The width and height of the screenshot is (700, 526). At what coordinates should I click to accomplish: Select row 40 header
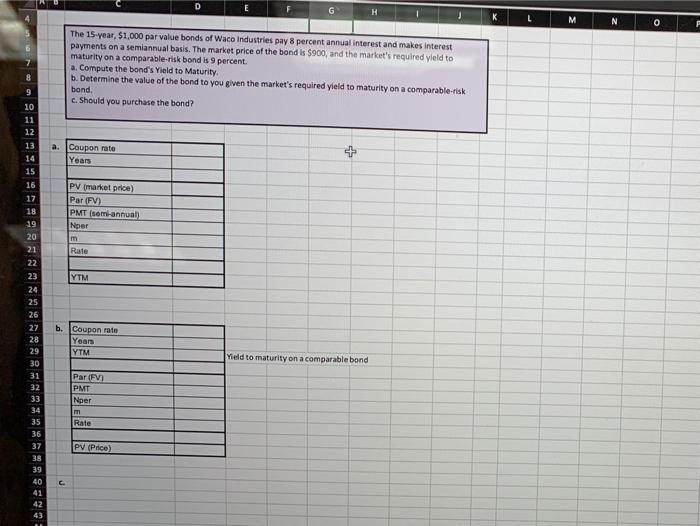37,482
